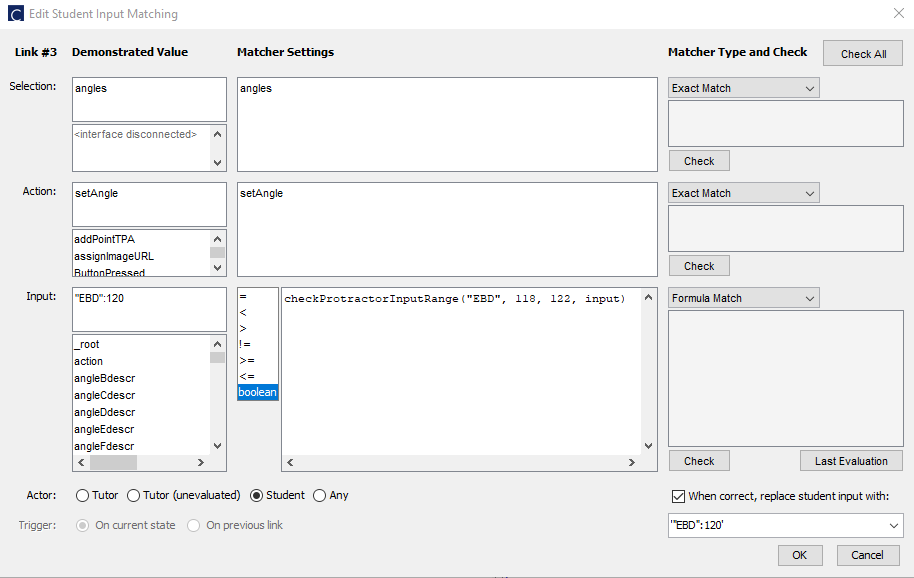
Task: Click the Cancel button
Action: [867, 555]
